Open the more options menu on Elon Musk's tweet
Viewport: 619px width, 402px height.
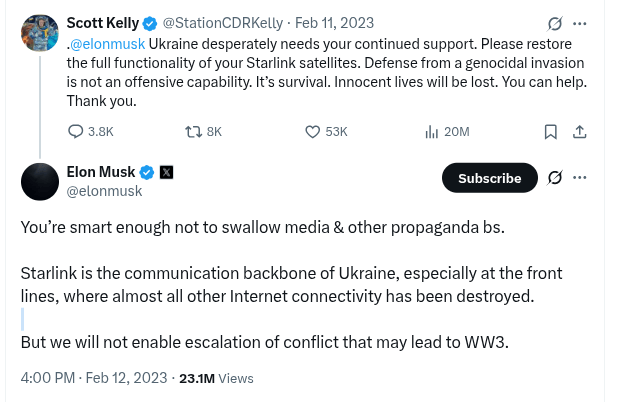582,178
